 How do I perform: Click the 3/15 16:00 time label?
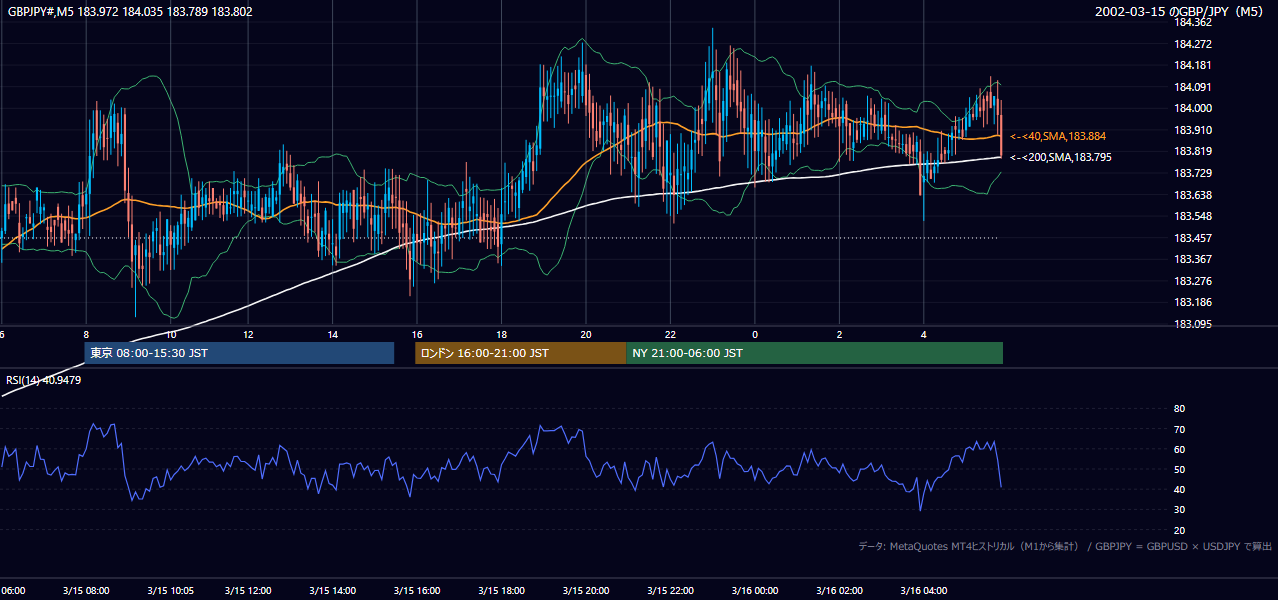417,591
